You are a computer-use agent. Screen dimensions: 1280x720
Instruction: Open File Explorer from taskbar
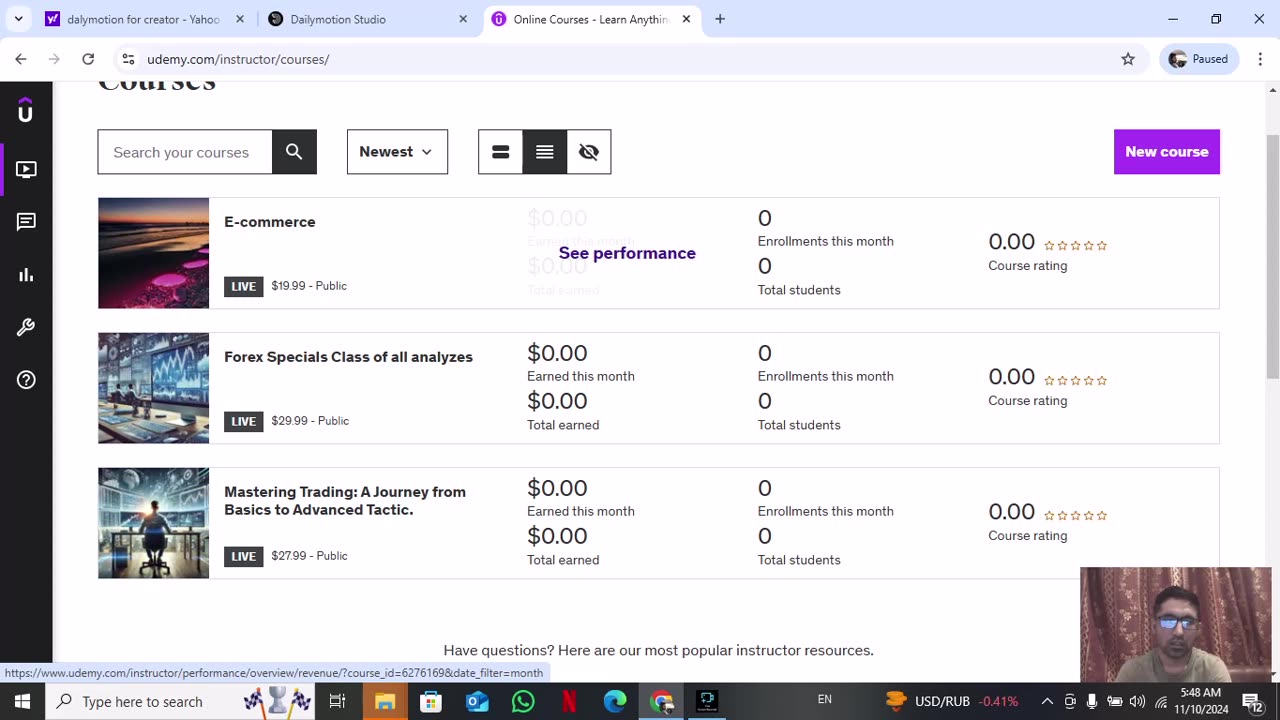[x=385, y=701]
